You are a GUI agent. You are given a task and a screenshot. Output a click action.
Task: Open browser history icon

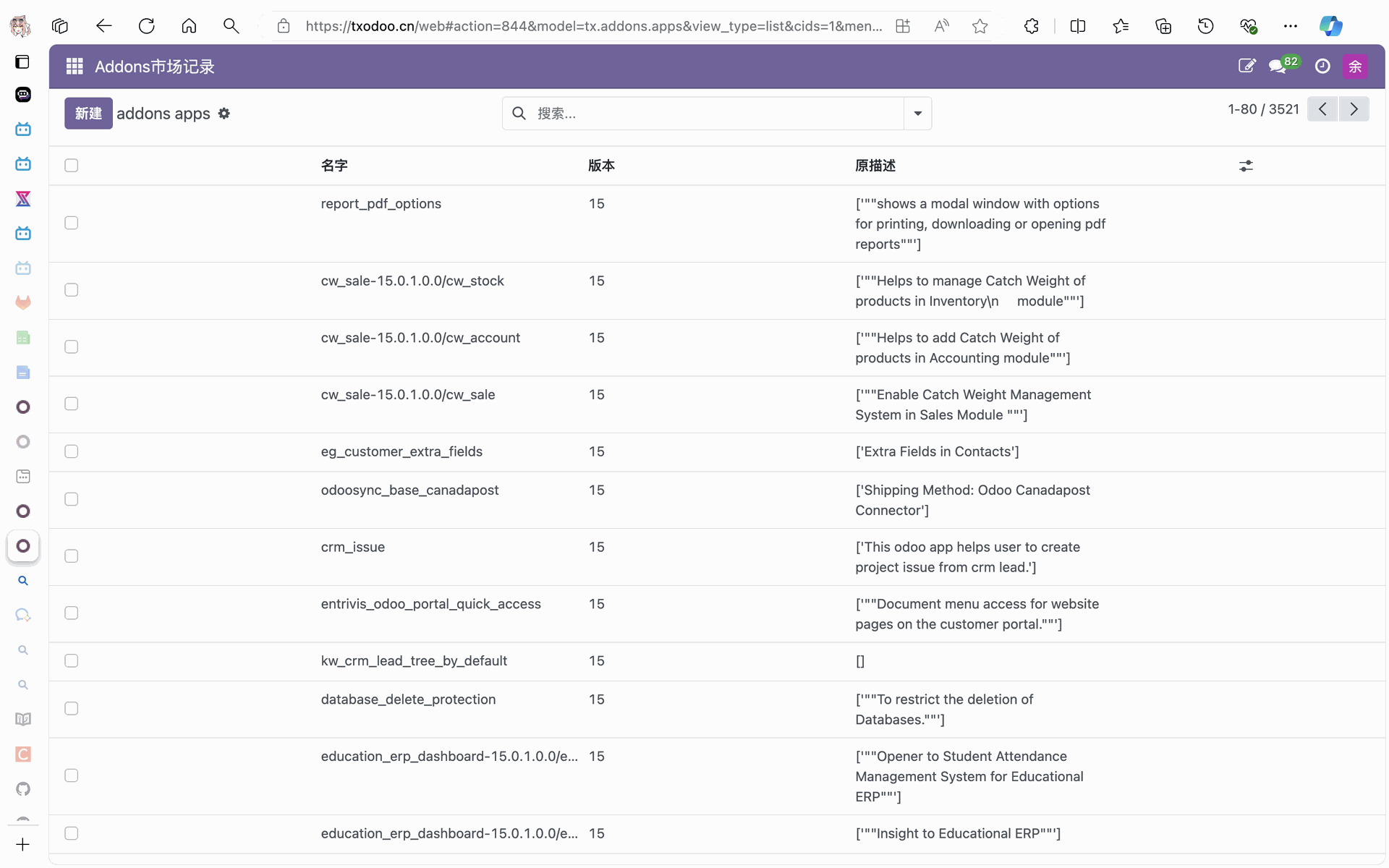[1205, 26]
